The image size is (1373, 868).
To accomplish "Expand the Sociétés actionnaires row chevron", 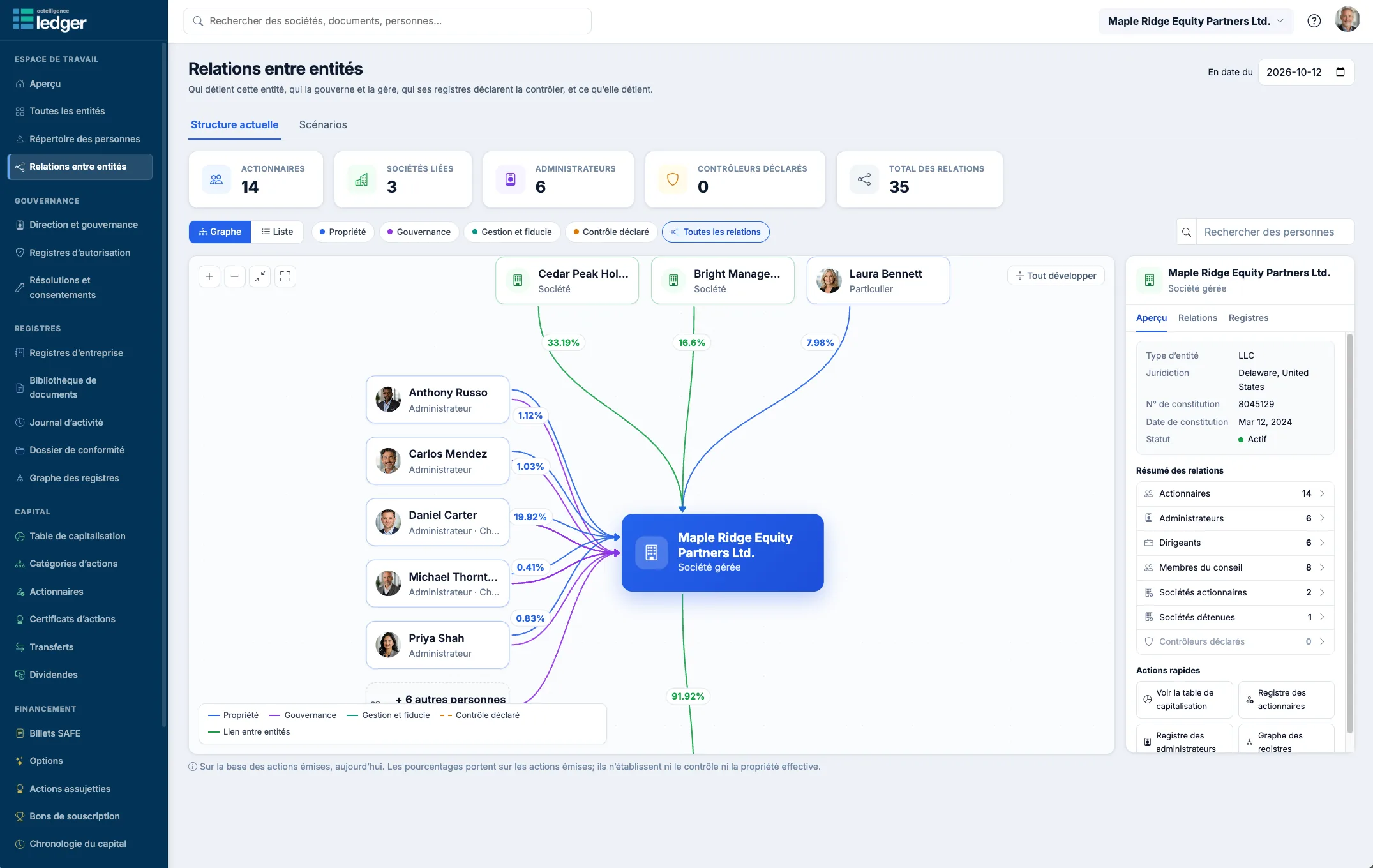I will [x=1322, y=592].
